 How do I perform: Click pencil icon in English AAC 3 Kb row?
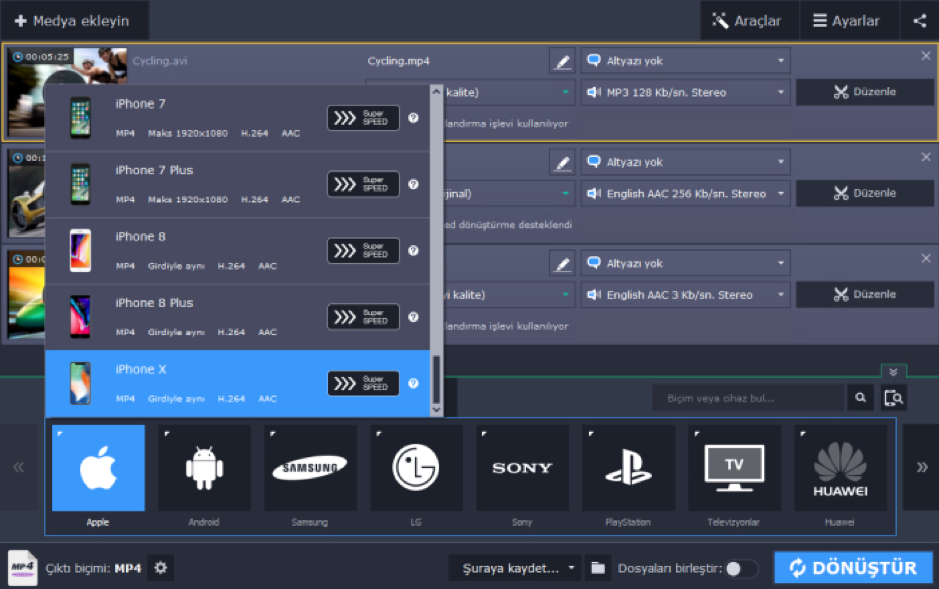(562, 263)
